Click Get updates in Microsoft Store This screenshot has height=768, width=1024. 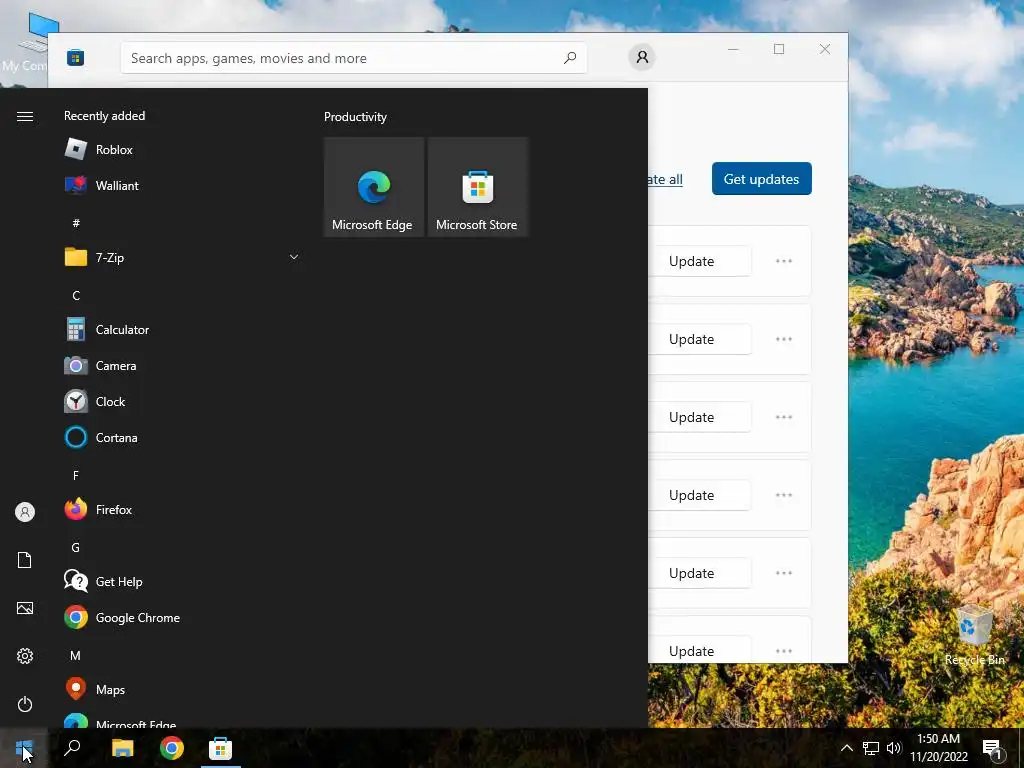[761, 179]
